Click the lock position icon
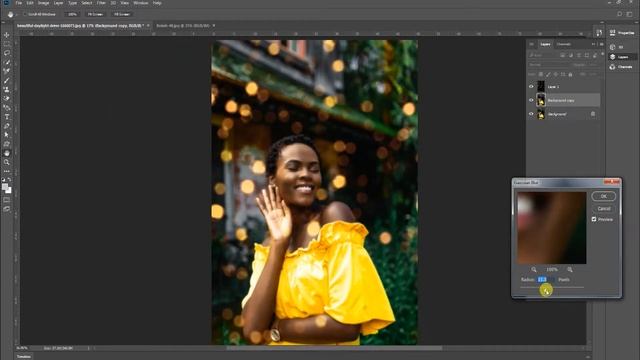This screenshot has height=360, width=640. point(556,74)
